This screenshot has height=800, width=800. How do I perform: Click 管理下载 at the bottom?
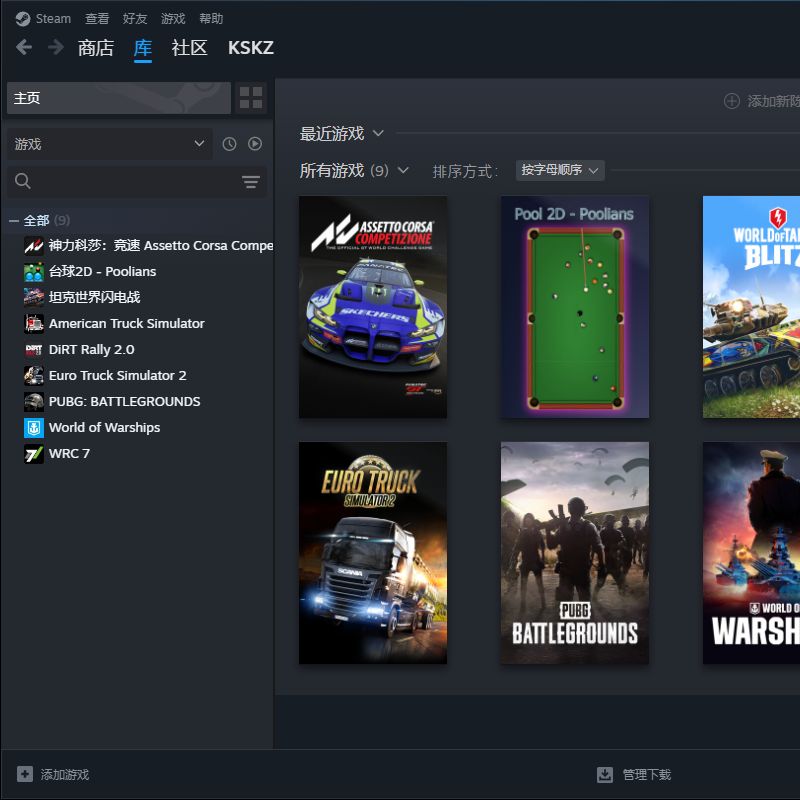(646, 774)
